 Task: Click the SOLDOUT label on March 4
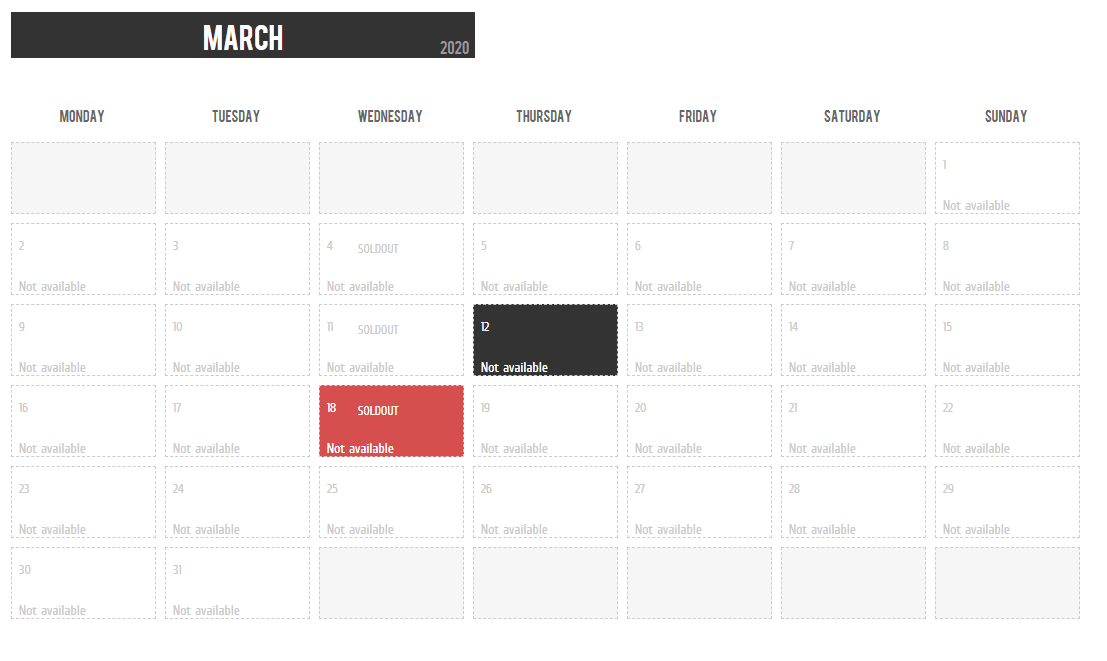coord(378,249)
